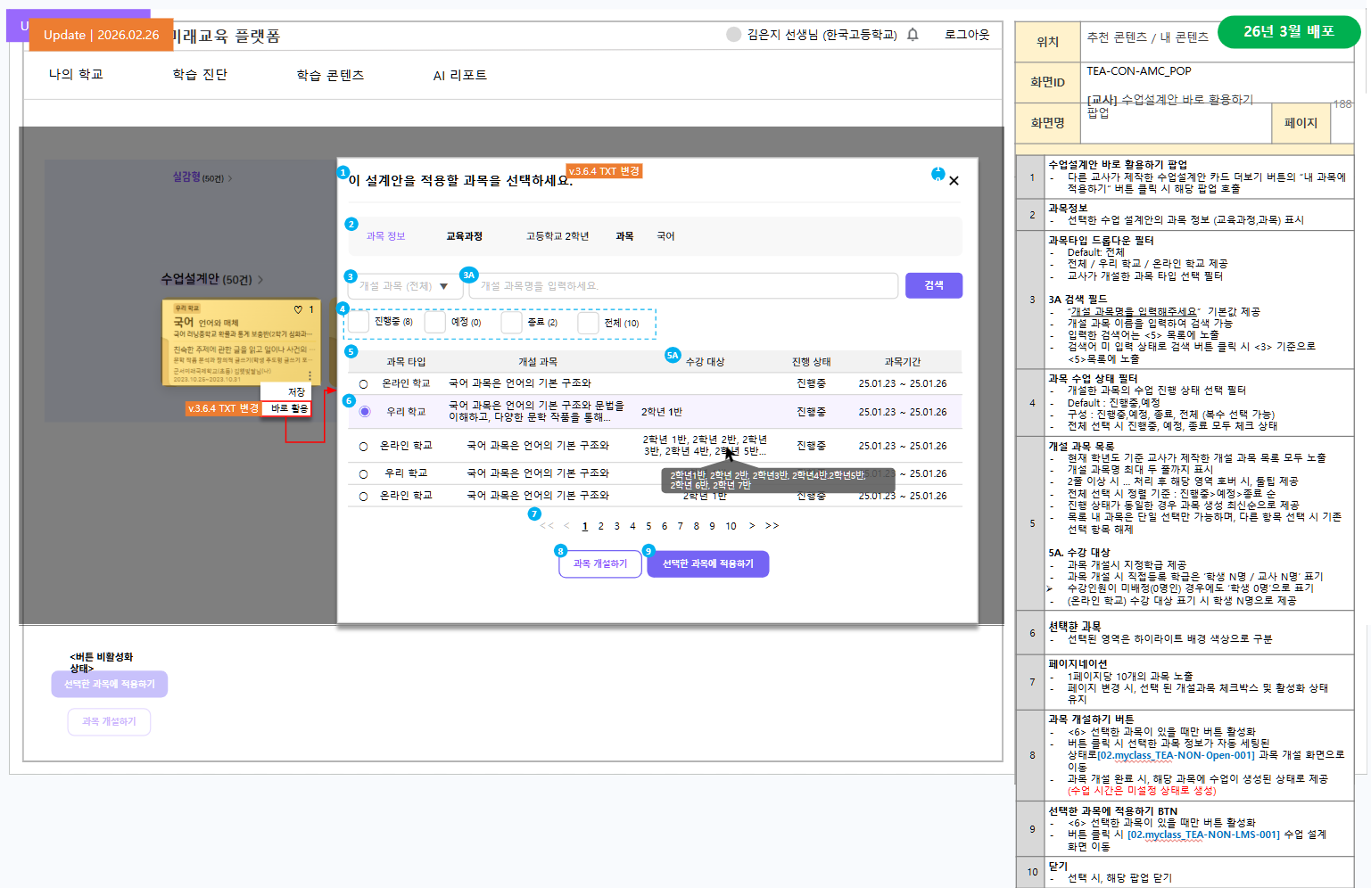
Task: Go to next page arrow in pagination
Action: (x=752, y=526)
